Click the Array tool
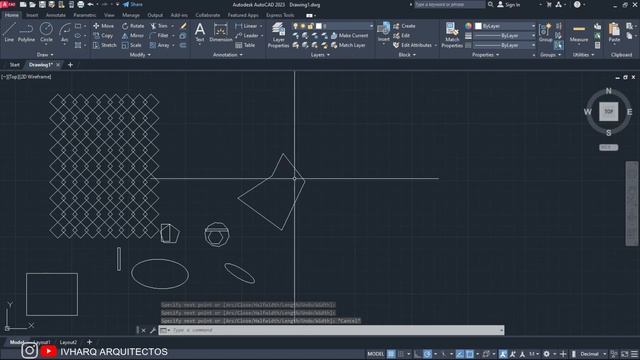Screen dimensions: 640x360 [x=160, y=45]
